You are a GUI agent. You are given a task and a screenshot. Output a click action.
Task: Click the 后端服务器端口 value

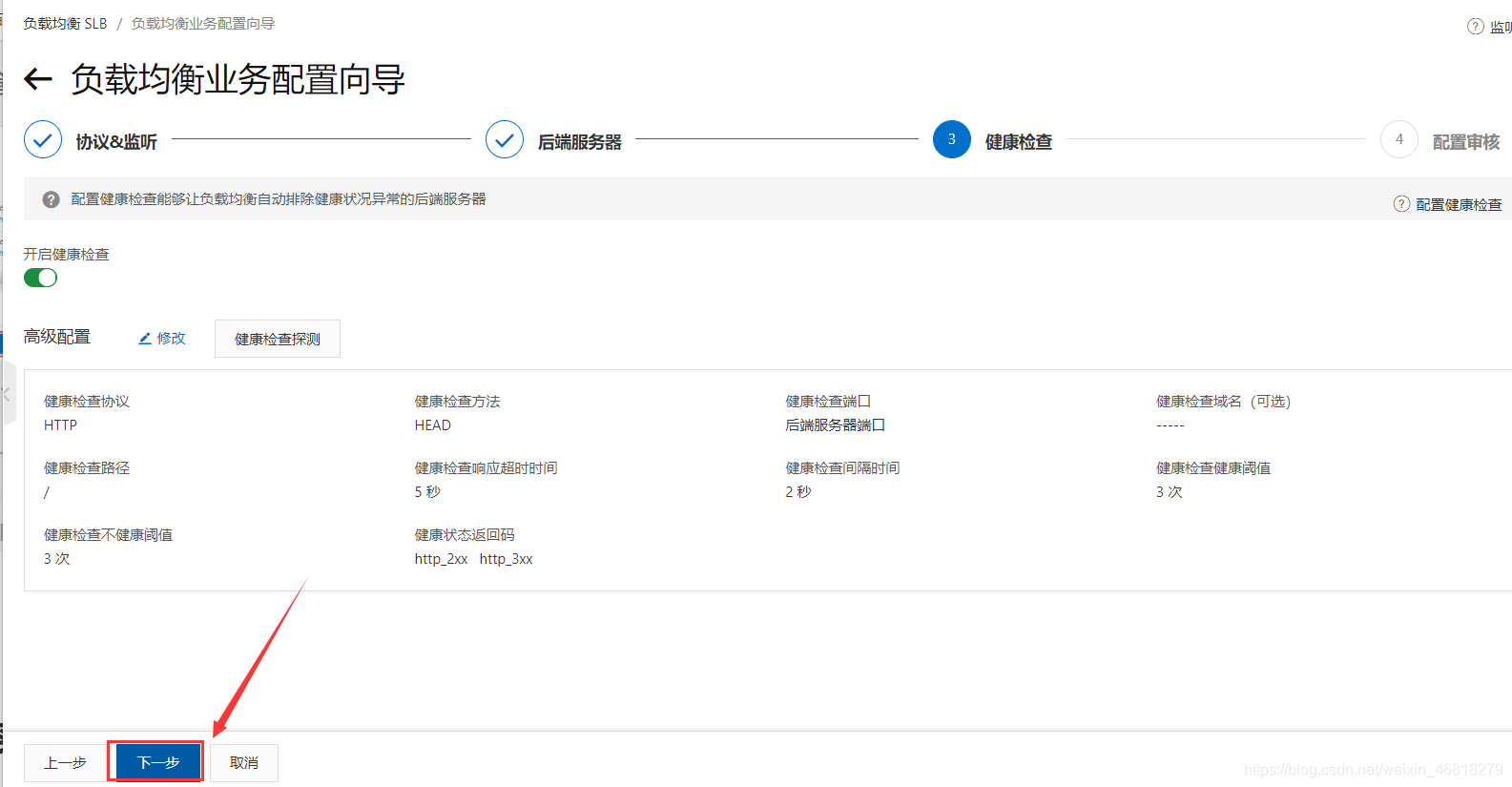[x=836, y=425]
